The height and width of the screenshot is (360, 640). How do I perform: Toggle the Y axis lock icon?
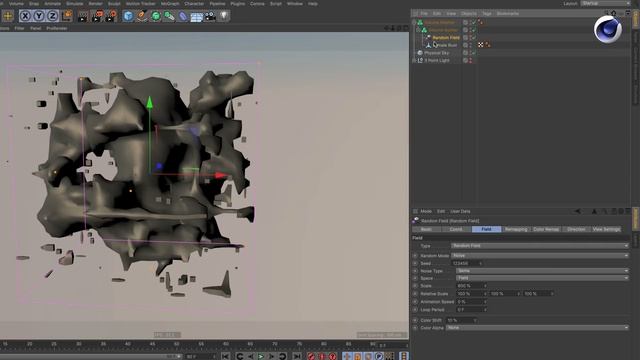[x=39, y=16]
